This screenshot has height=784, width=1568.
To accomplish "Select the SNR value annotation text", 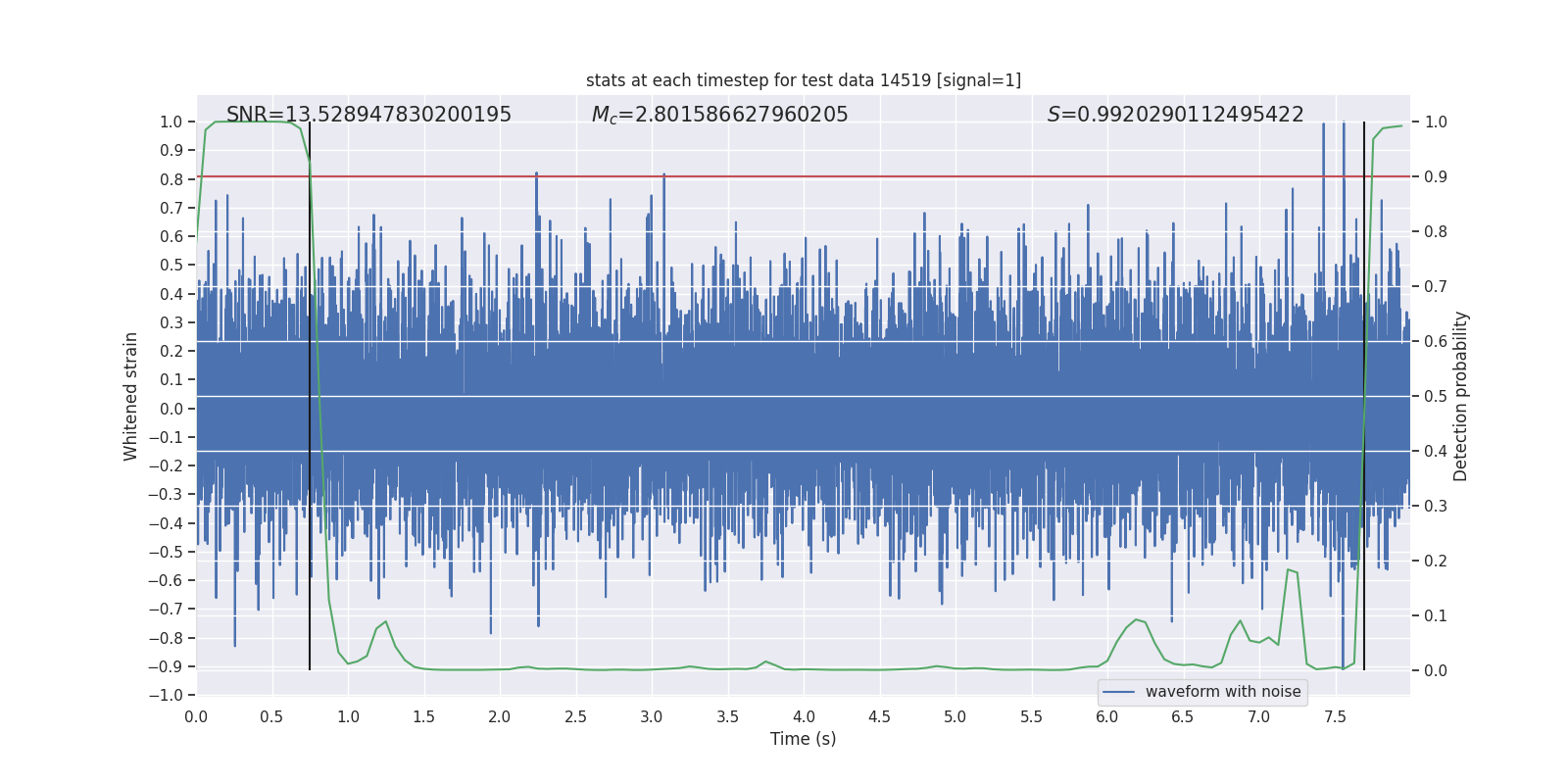I will [368, 115].
